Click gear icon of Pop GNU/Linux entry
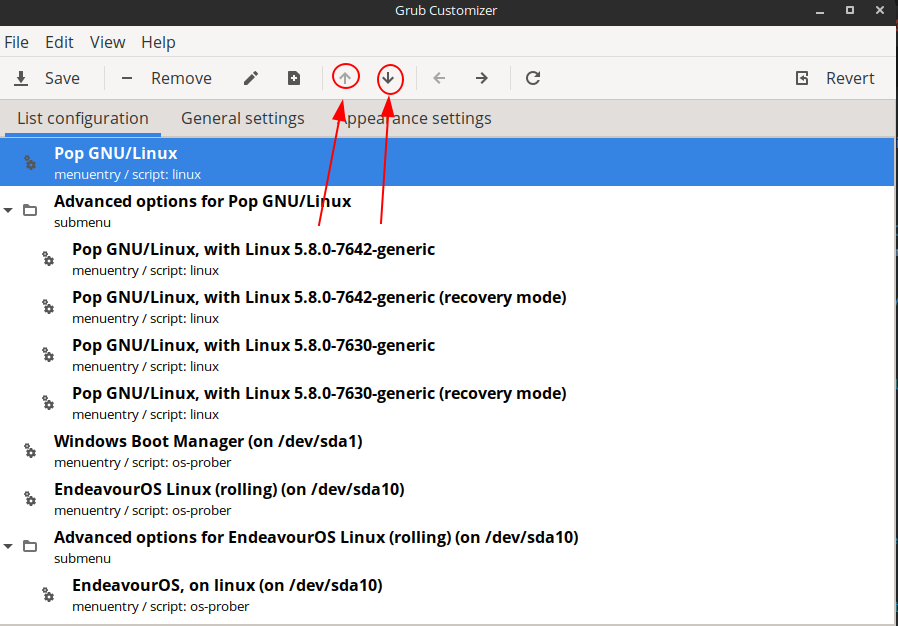The image size is (898, 626). [x=30, y=163]
